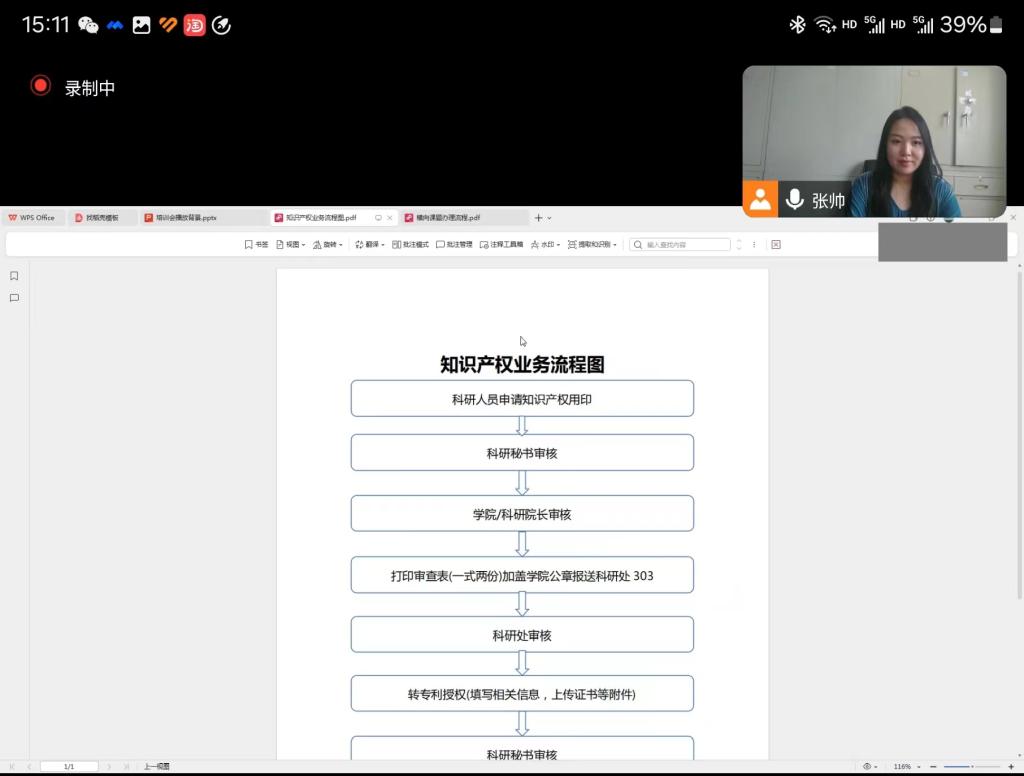Click the search input field in toolbar
Image resolution: width=1024 pixels, height=776 pixels.
coord(687,245)
